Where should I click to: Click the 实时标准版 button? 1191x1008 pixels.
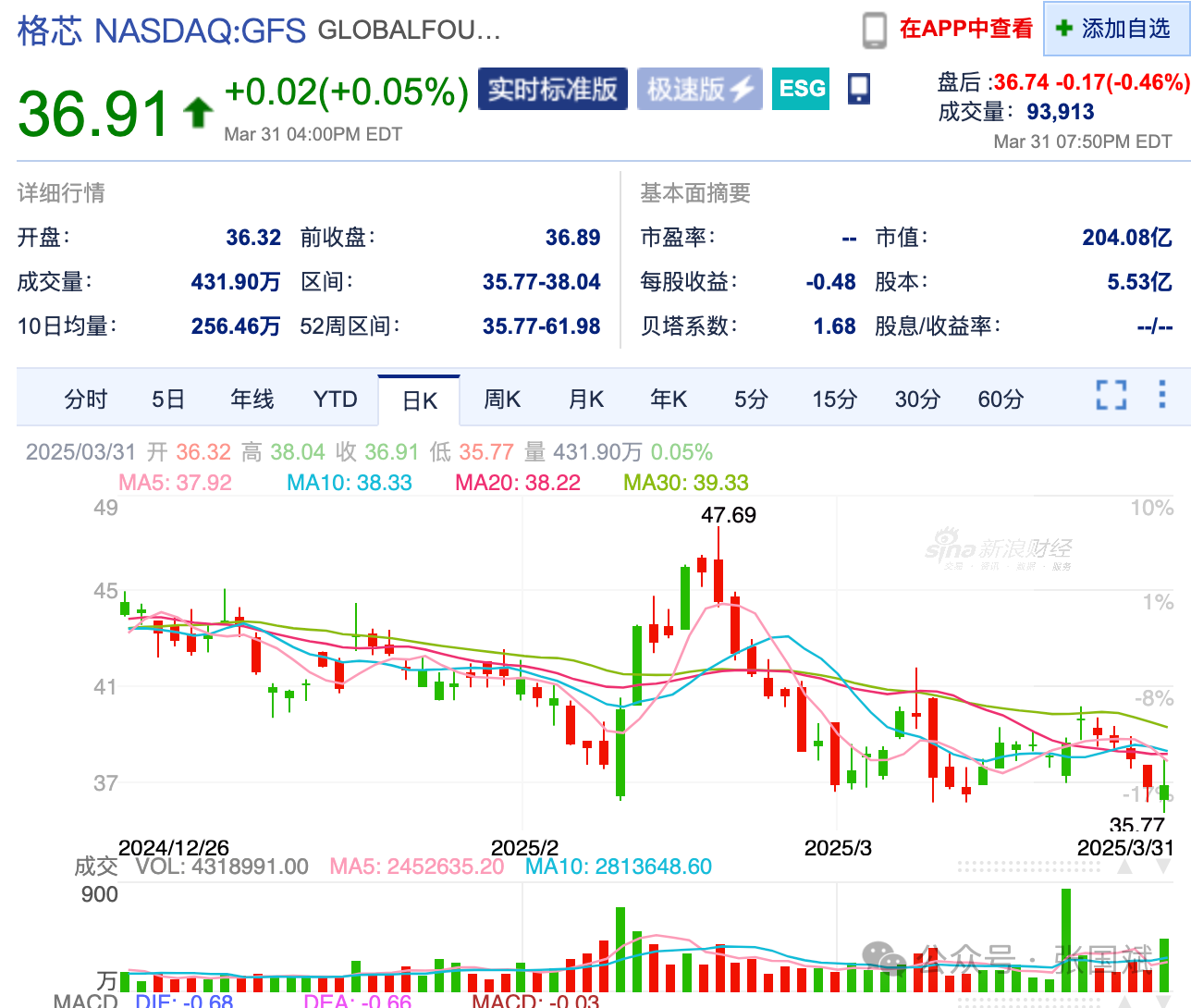coord(553,89)
